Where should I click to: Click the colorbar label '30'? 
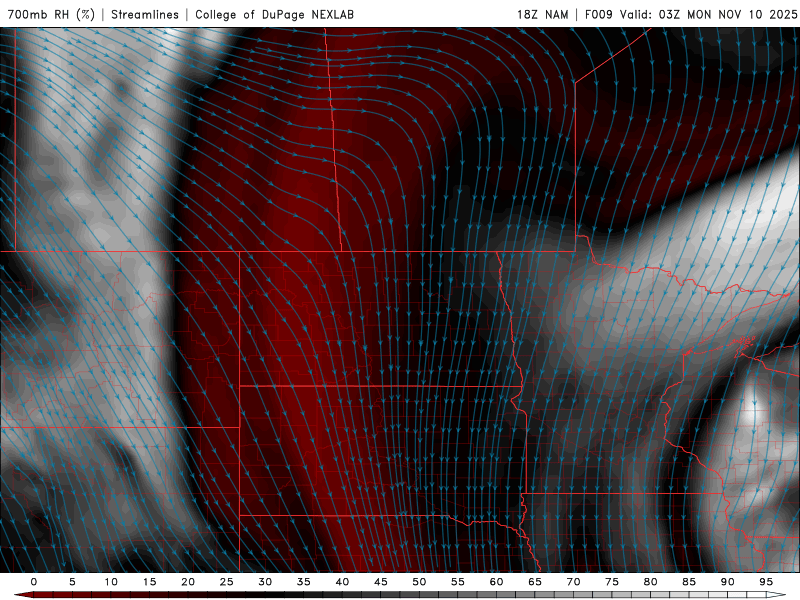pyautogui.click(x=265, y=582)
